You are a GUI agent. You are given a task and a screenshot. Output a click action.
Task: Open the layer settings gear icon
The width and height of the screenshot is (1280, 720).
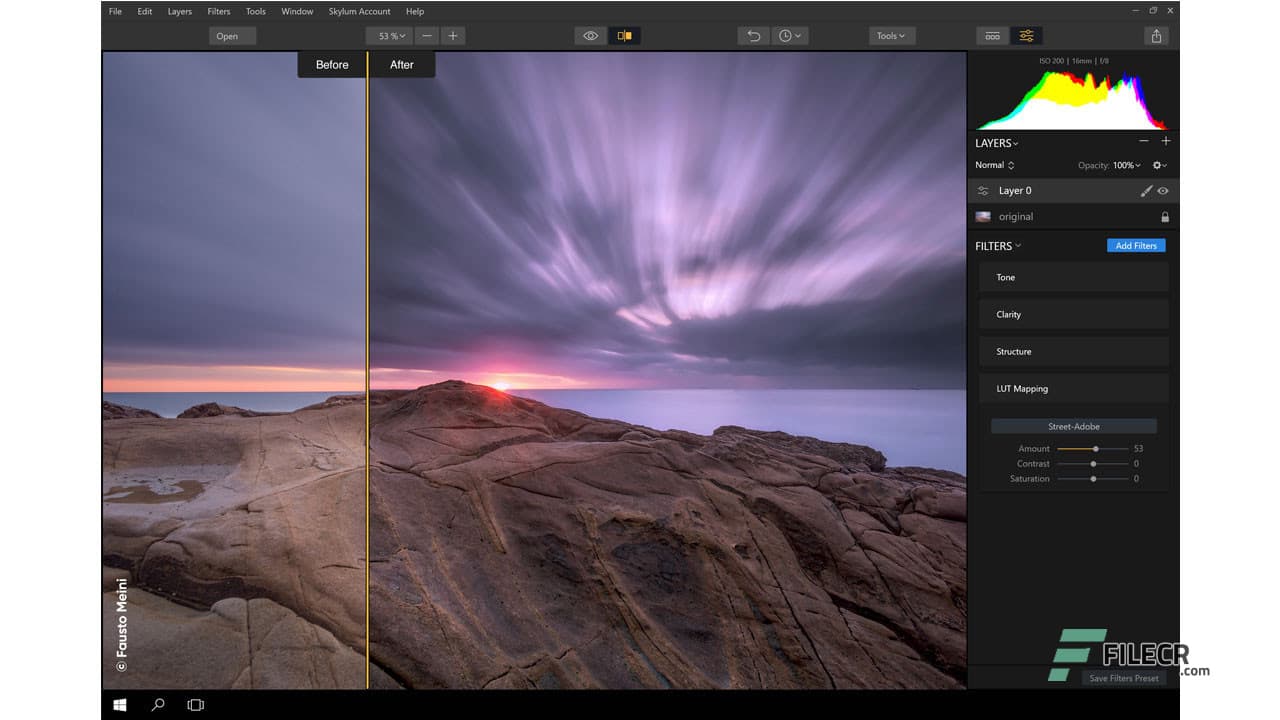(1156, 165)
